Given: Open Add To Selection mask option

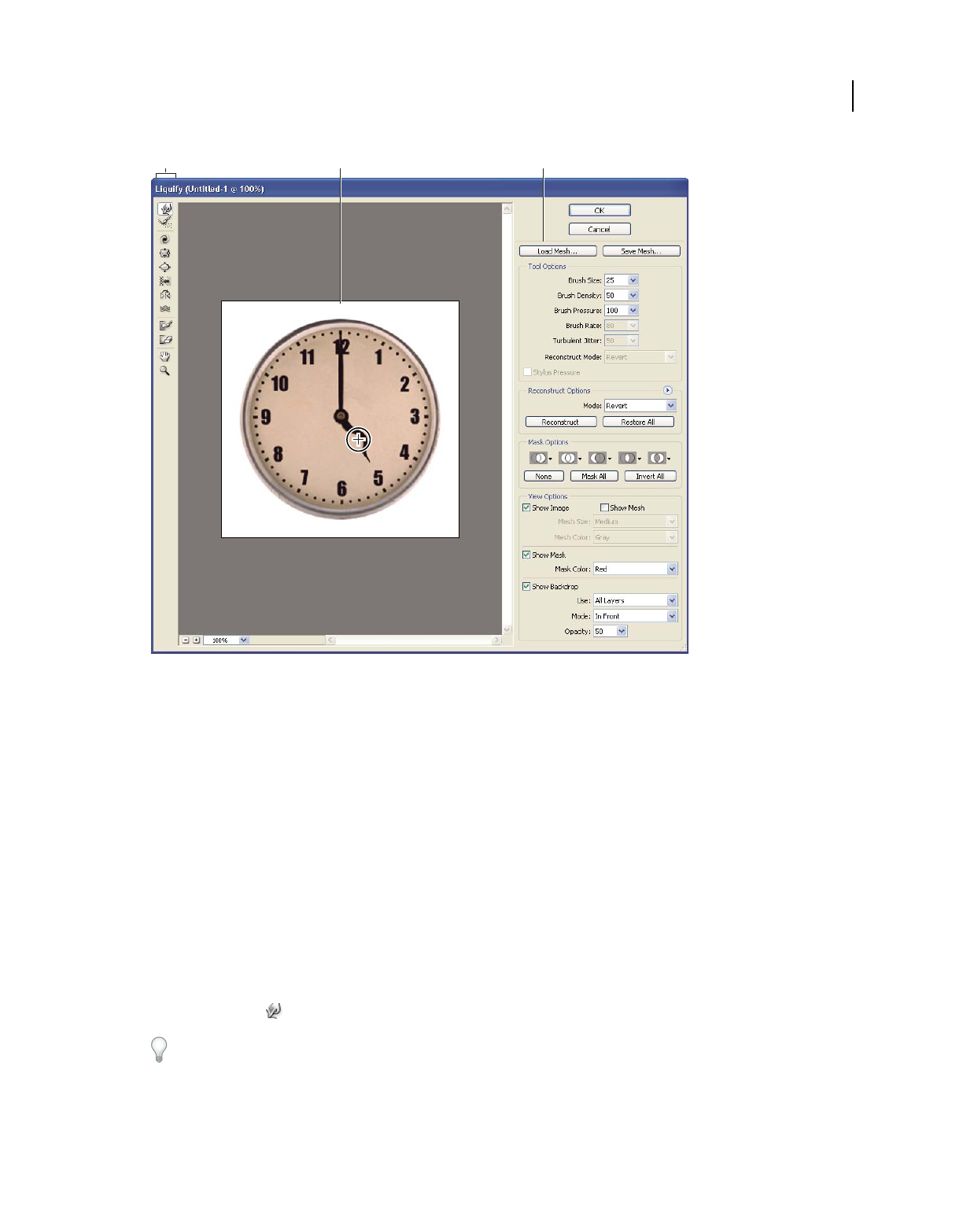Looking at the screenshot, I should coord(570,458).
